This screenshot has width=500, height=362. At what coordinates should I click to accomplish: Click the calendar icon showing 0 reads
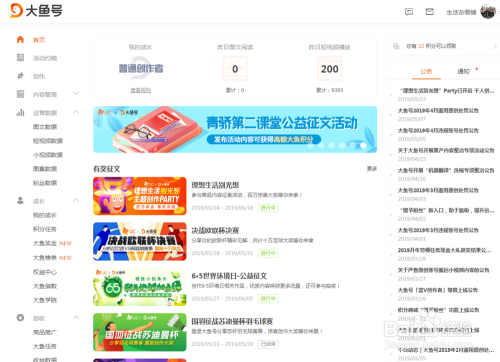(235, 68)
